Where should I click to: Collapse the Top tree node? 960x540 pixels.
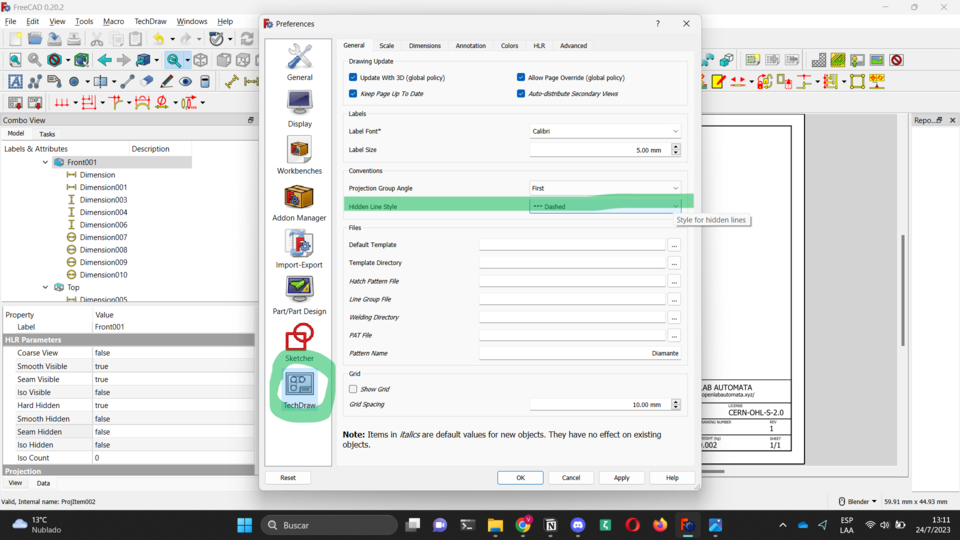[x=45, y=287]
